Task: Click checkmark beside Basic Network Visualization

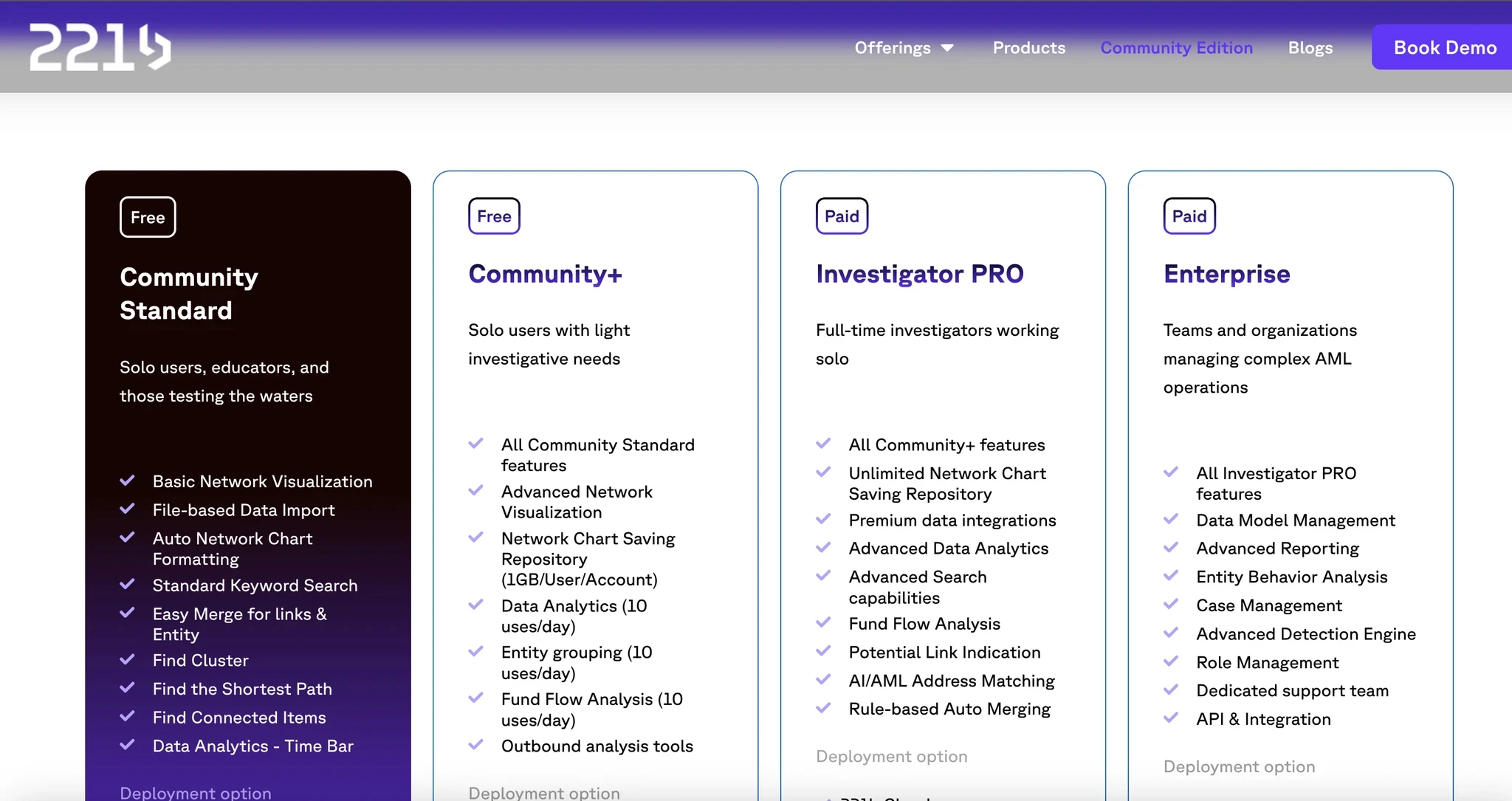Action: [127, 481]
